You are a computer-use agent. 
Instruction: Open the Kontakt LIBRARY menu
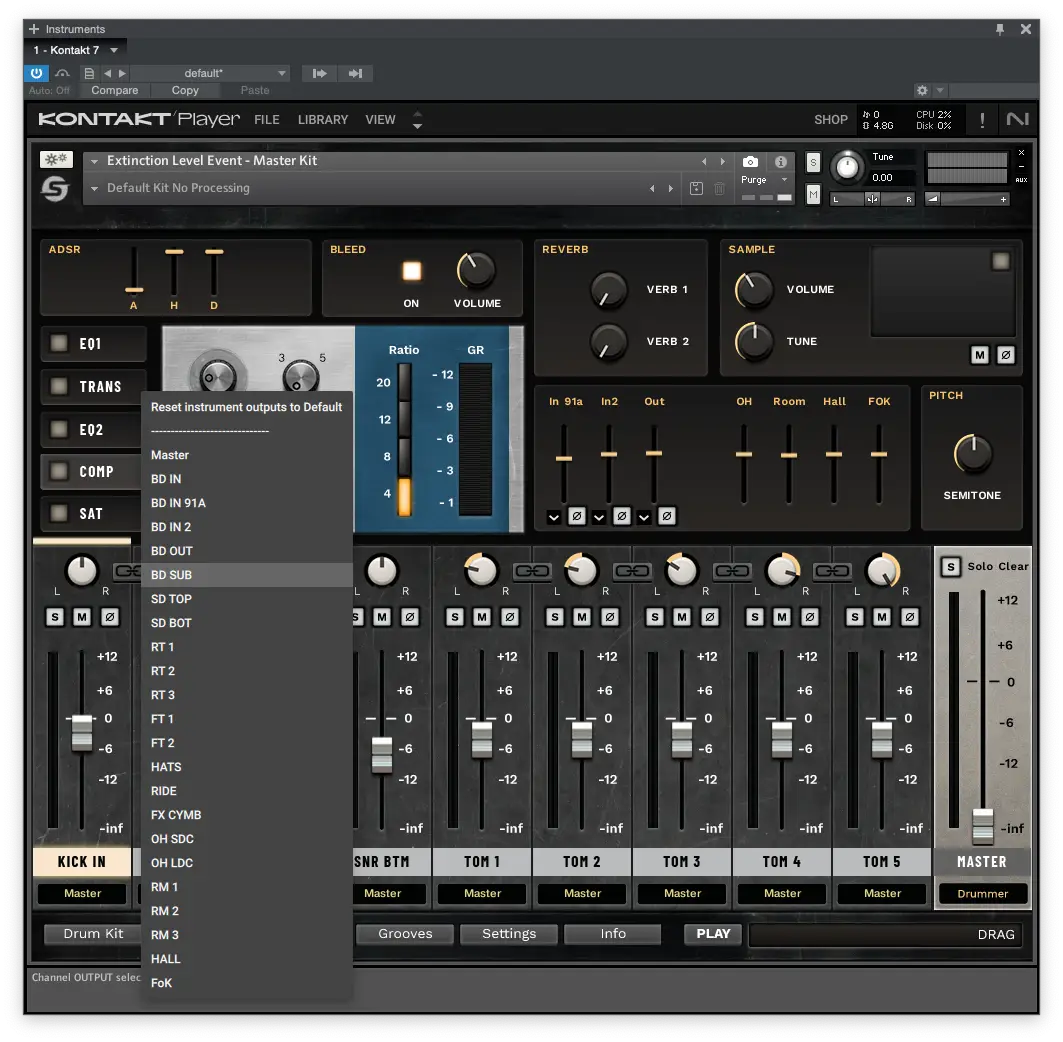323,120
